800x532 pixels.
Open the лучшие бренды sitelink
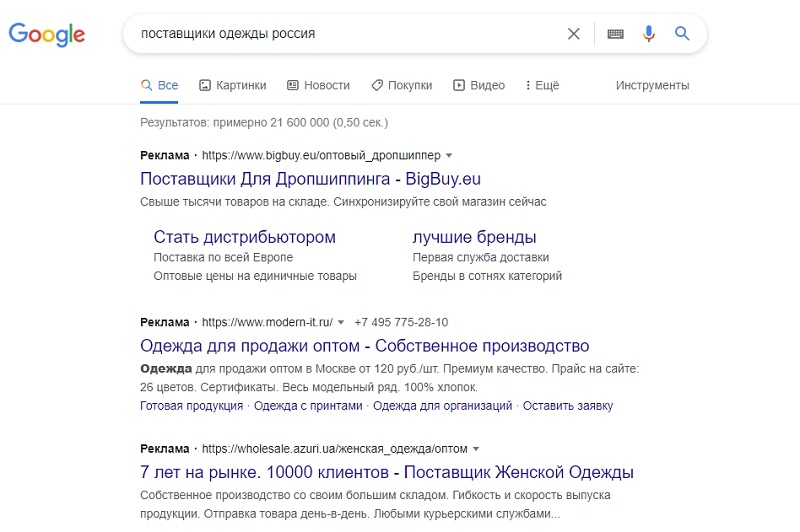point(474,237)
